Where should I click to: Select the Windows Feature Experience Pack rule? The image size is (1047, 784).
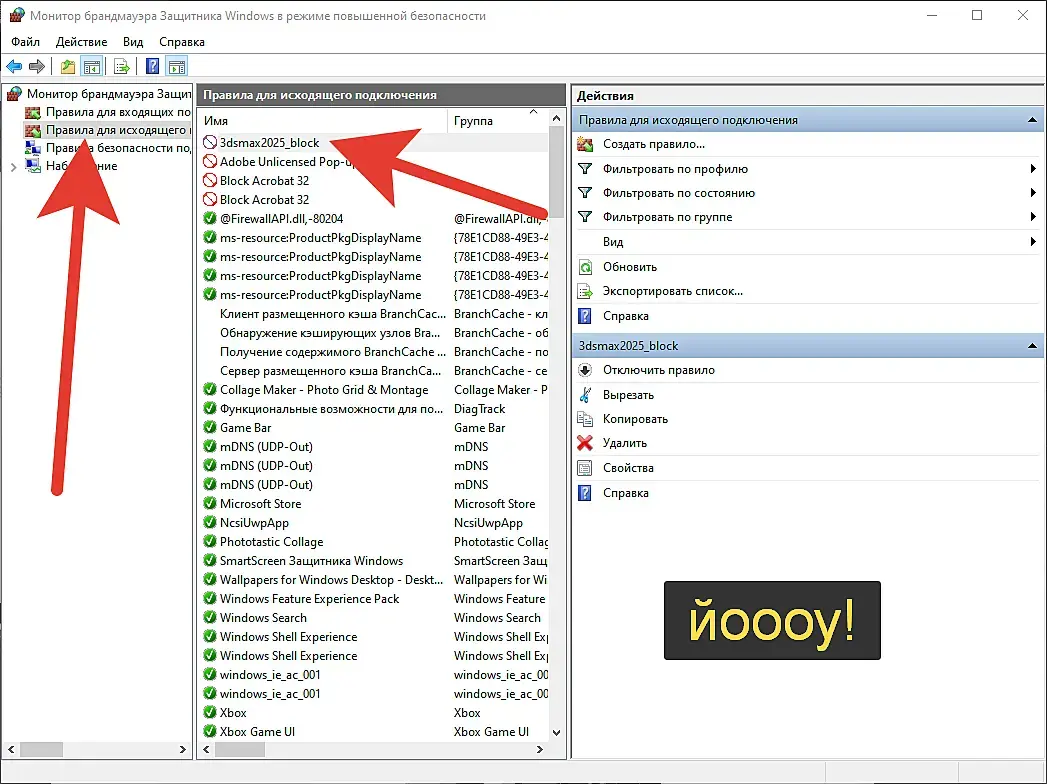309,599
